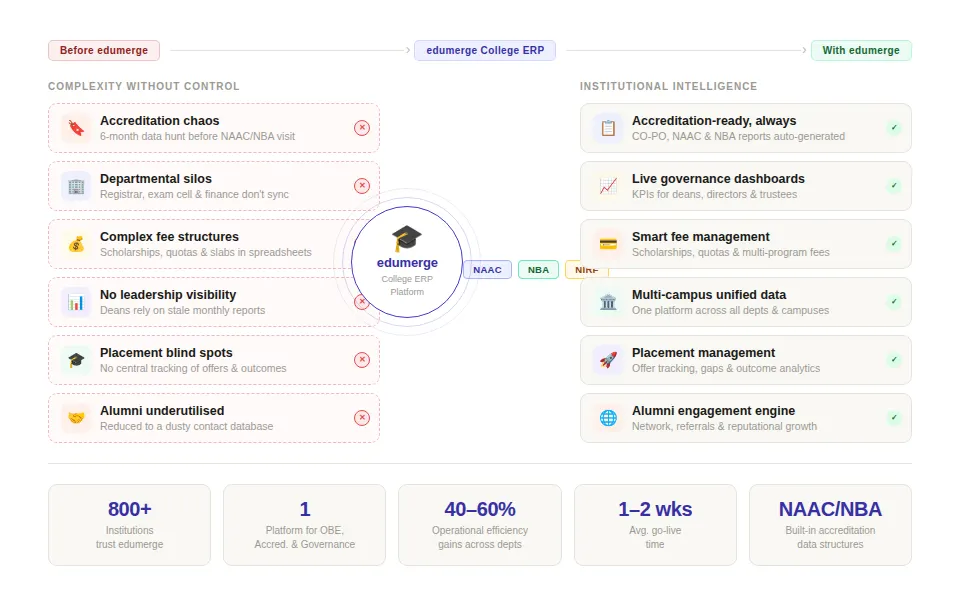This screenshot has width=960, height=610.
Task: Click the trend chart icon on Live governance dashboards
Action: pyautogui.click(x=608, y=186)
